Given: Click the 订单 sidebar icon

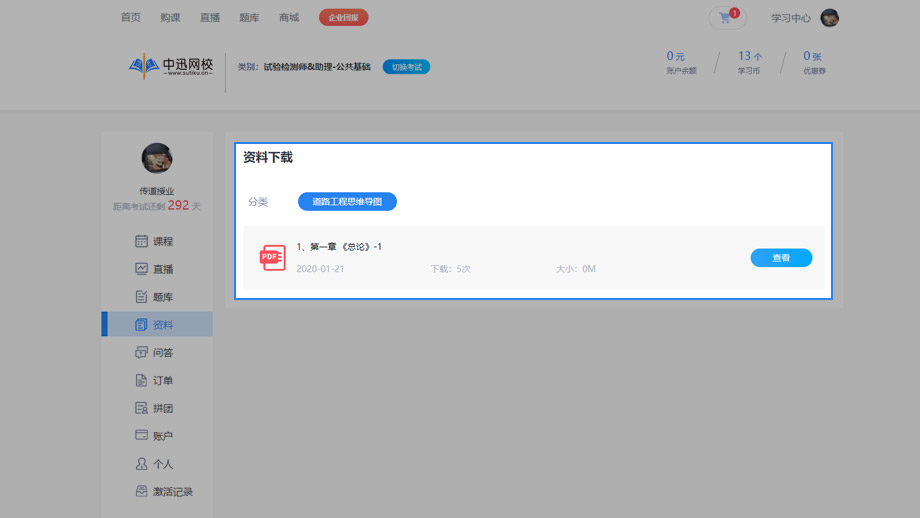Looking at the screenshot, I should click(141, 381).
